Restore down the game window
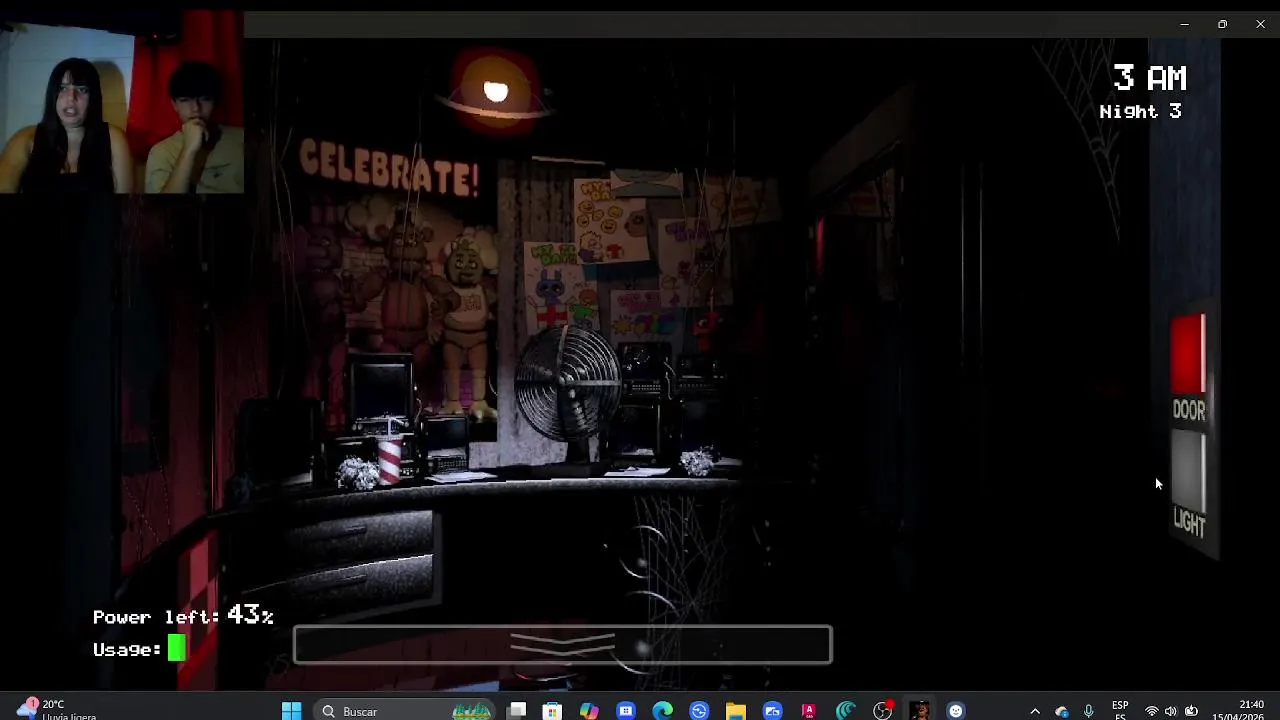This screenshot has width=1280, height=720. (x=1222, y=24)
